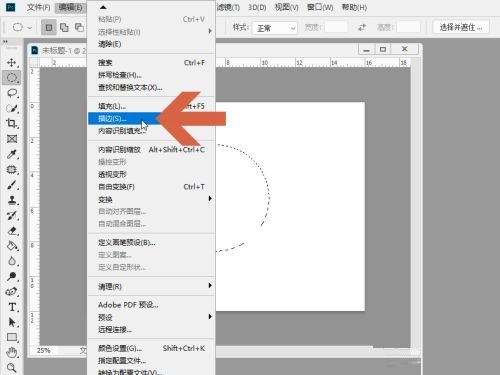Select the Lasso tool

tap(12, 93)
